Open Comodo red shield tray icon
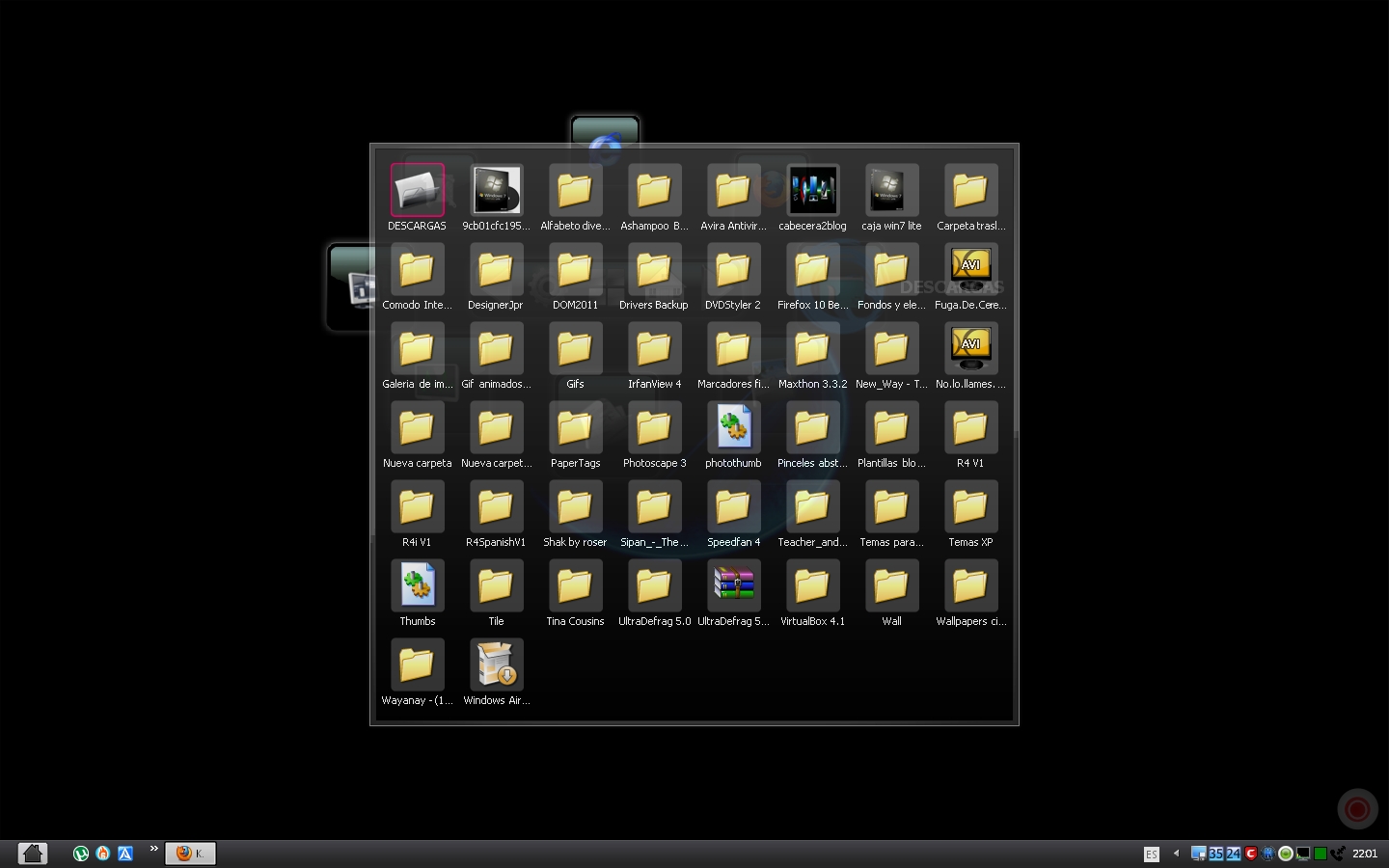Image resolution: width=1389 pixels, height=868 pixels. pos(1251,854)
